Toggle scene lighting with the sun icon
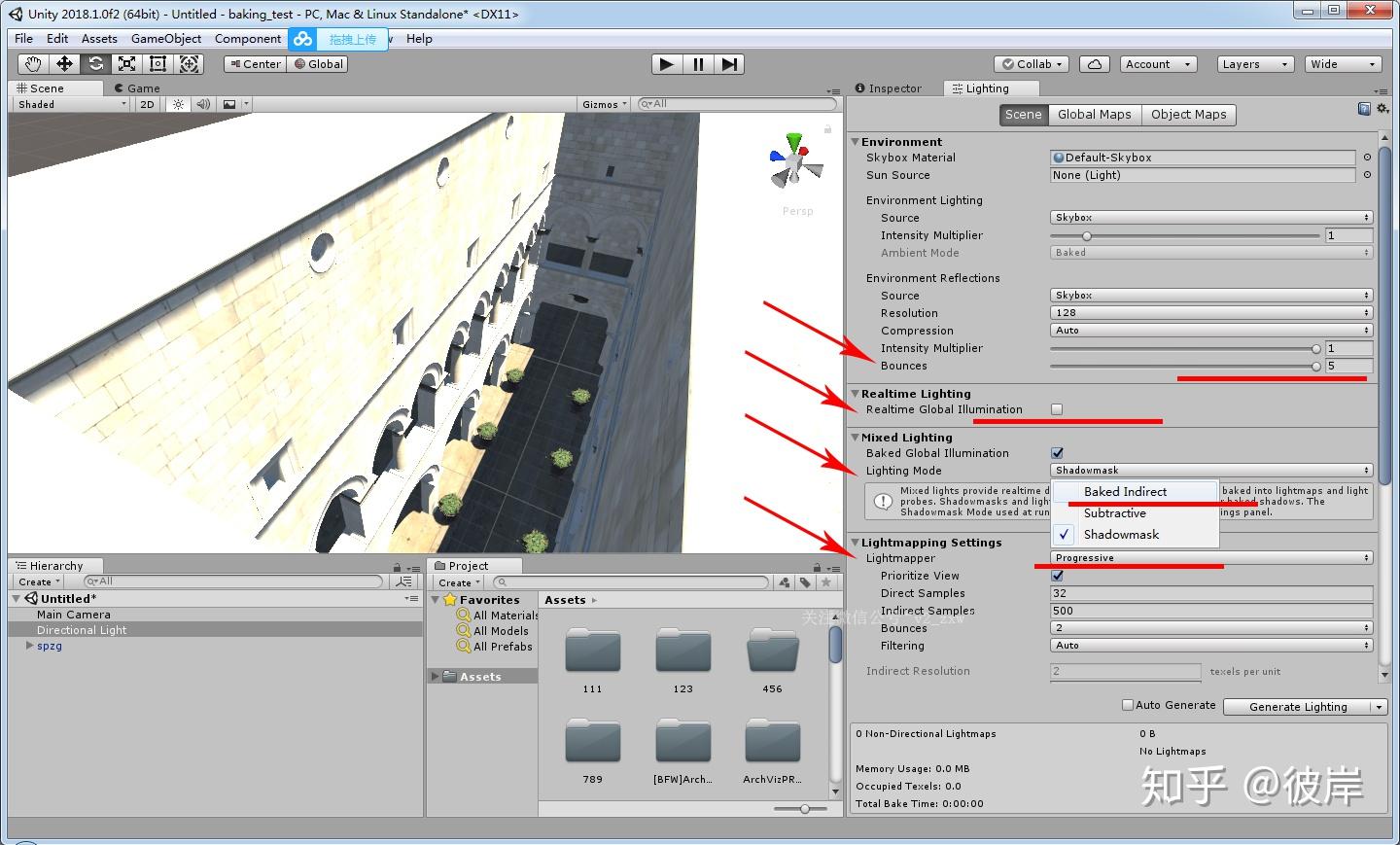The width and height of the screenshot is (1400, 845). pyautogui.click(x=178, y=104)
